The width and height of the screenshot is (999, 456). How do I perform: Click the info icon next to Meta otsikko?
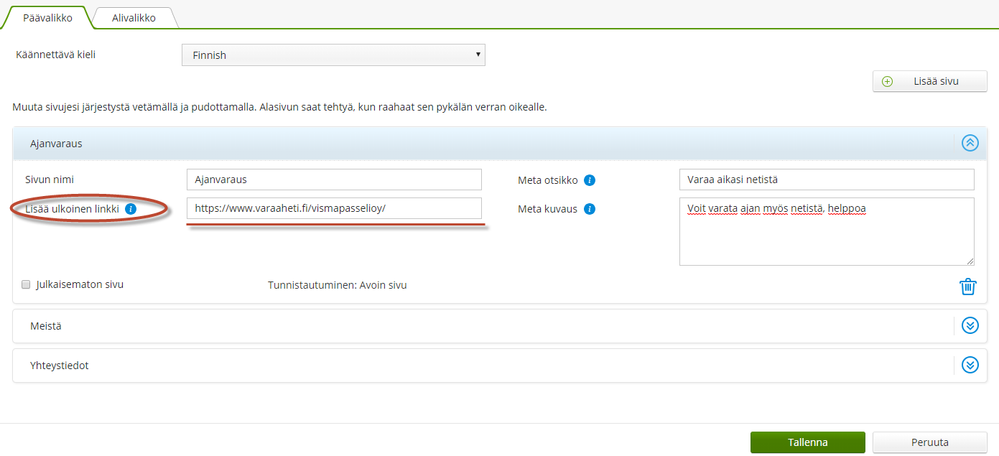[x=589, y=180]
